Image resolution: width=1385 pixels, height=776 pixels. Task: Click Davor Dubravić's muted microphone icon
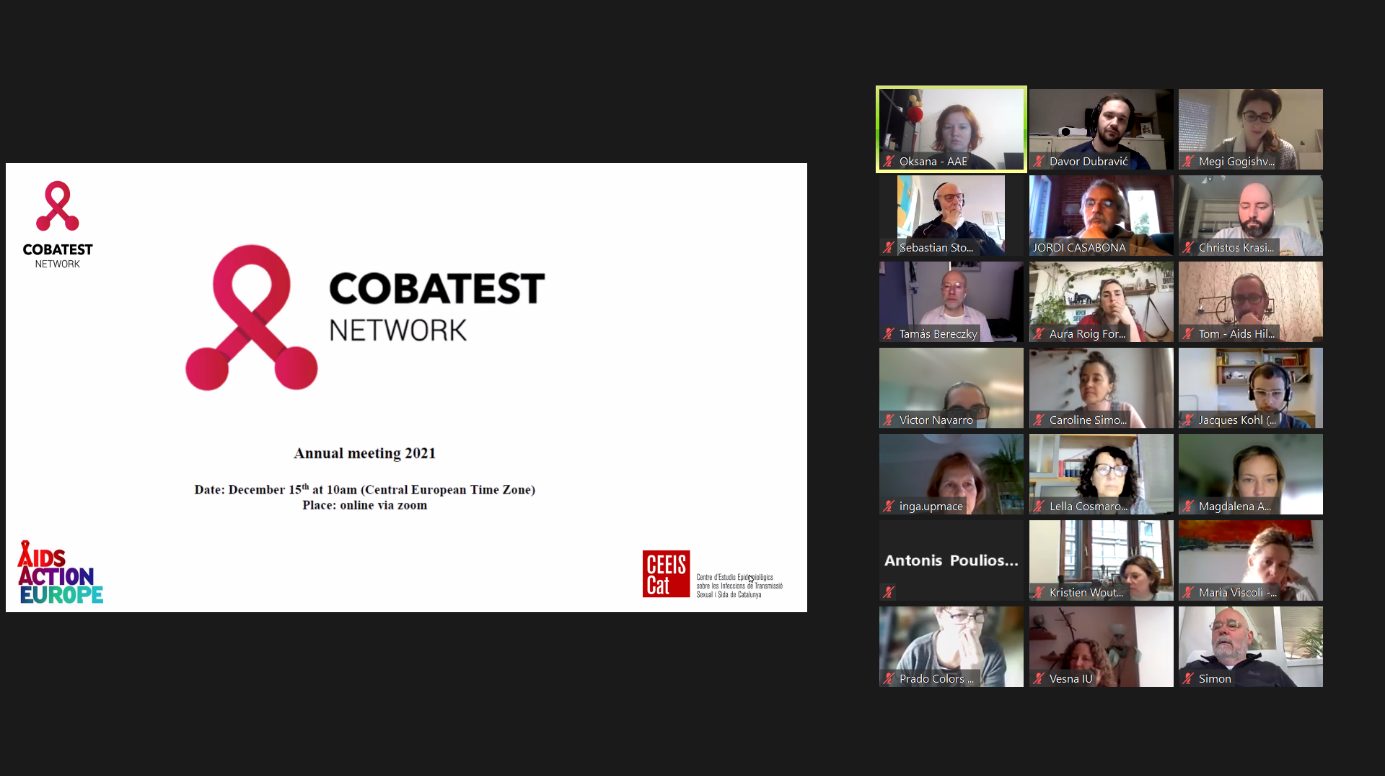pyautogui.click(x=1038, y=161)
